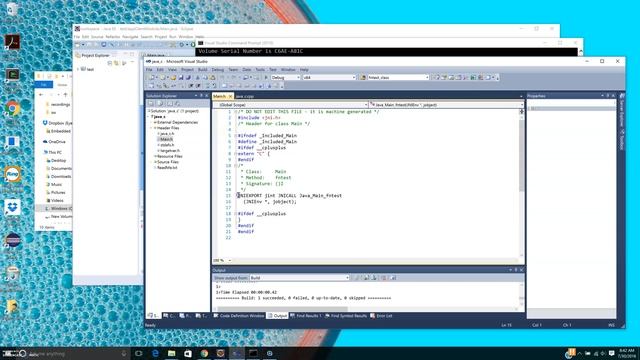
Task: Switch to the Find Symbol Results tab
Action: [x=346, y=316]
